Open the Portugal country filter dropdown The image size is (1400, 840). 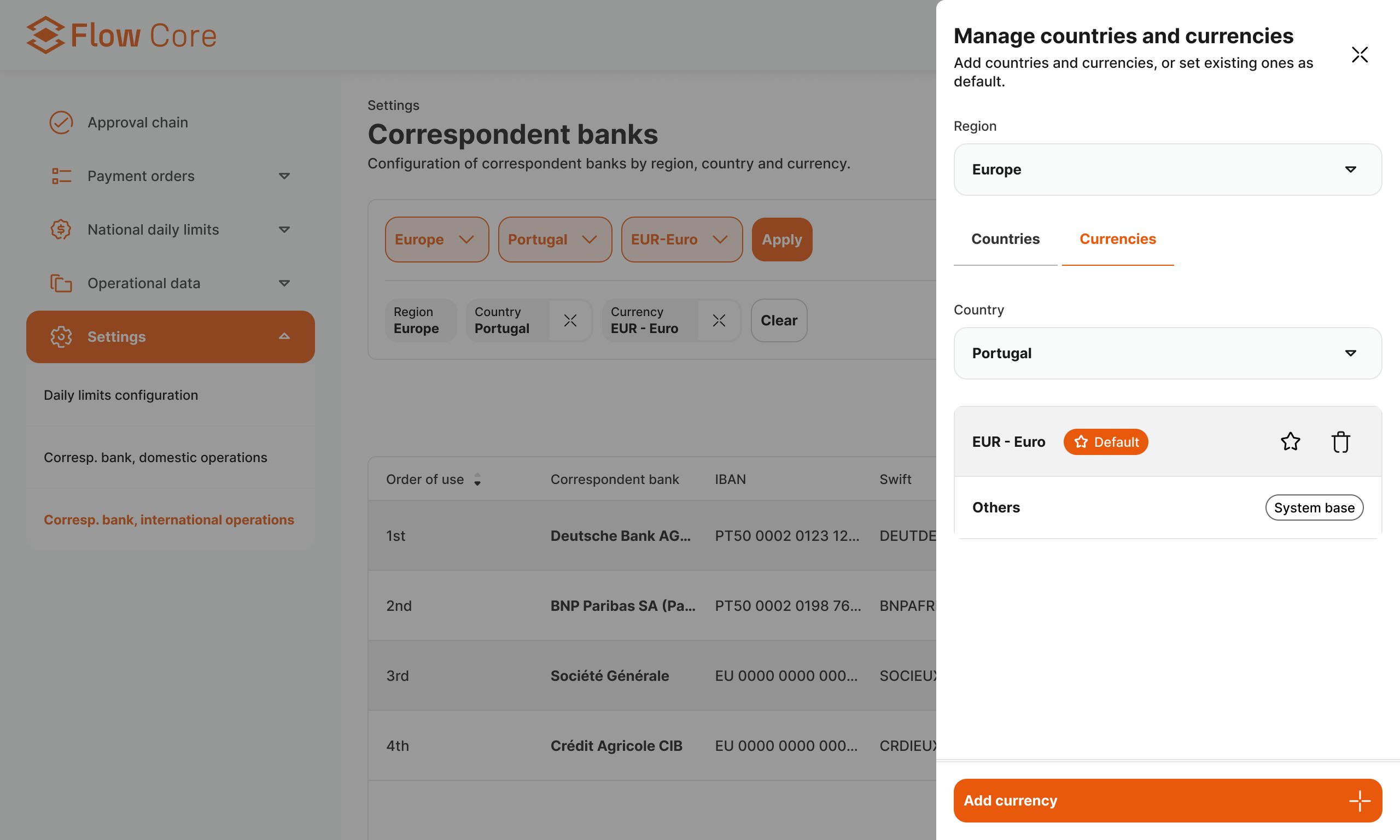point(555,240)
